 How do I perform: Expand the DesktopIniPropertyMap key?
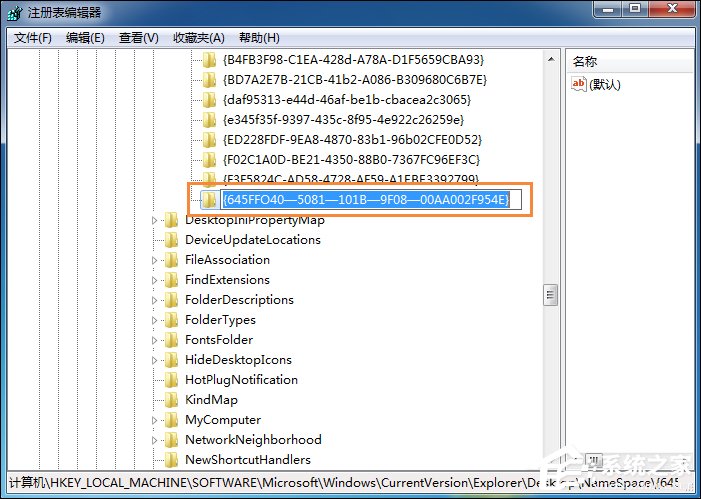point(154,220)
